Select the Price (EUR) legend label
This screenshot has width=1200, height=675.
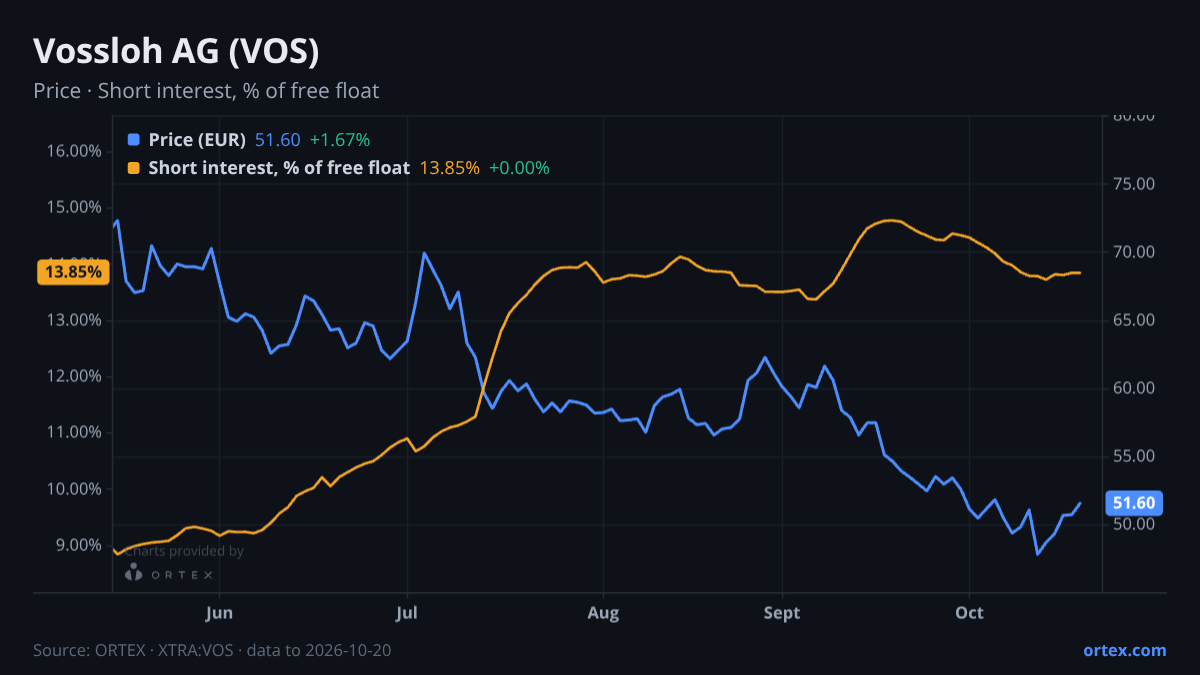pyautogui.click(x=197, y=140)
